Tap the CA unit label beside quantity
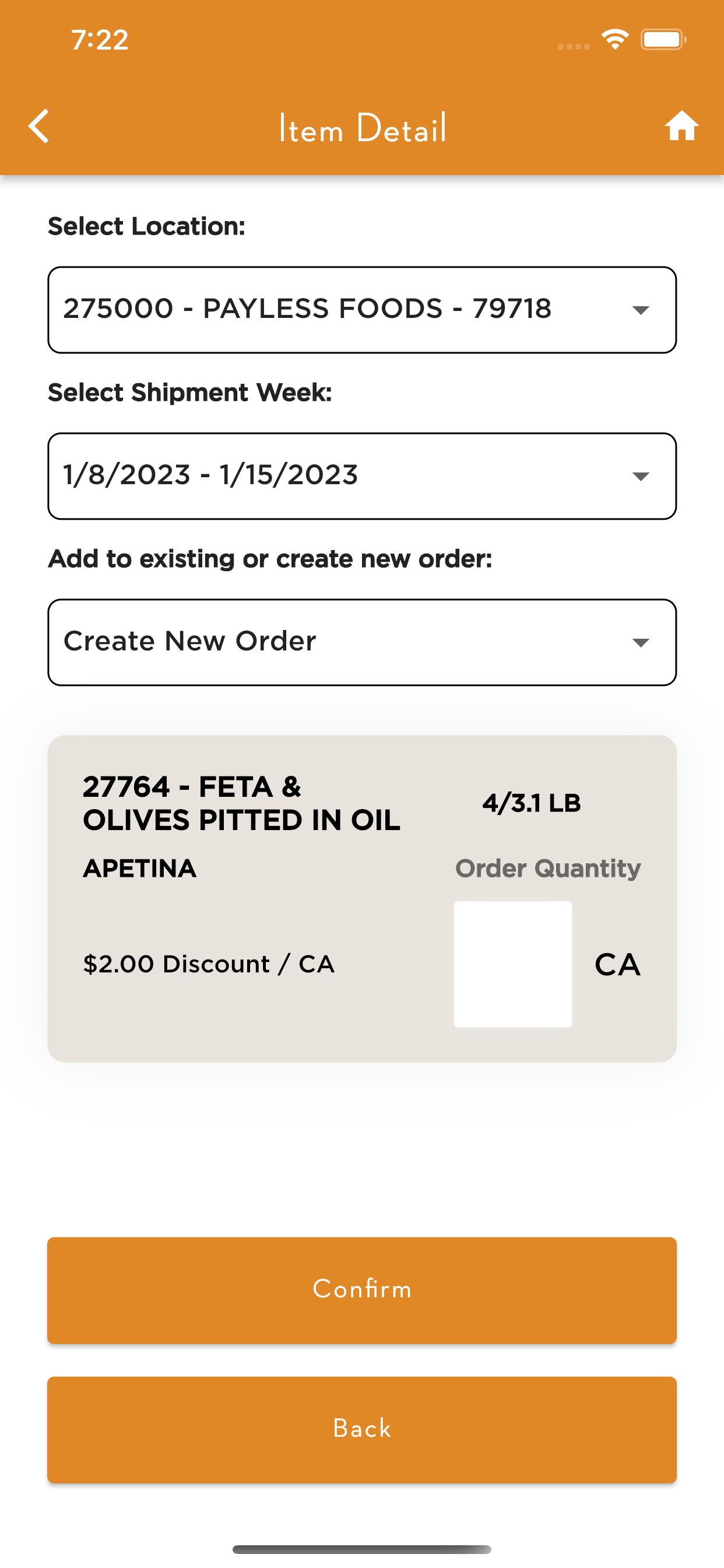This screenshot has height=1568, width=724. pyautogui.click(x=617, y=965)
